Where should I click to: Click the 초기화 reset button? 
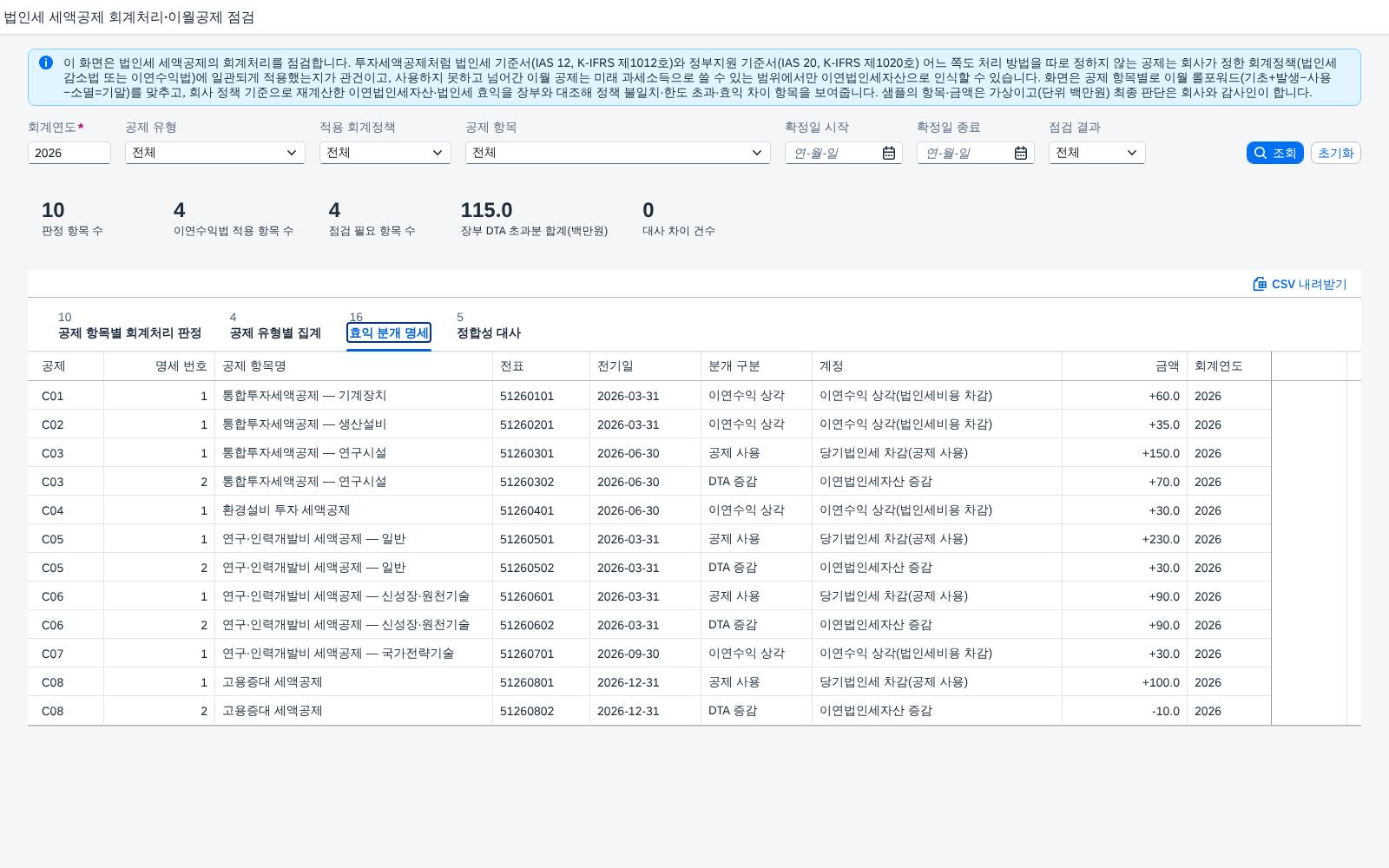click(x=1335, y=153)
